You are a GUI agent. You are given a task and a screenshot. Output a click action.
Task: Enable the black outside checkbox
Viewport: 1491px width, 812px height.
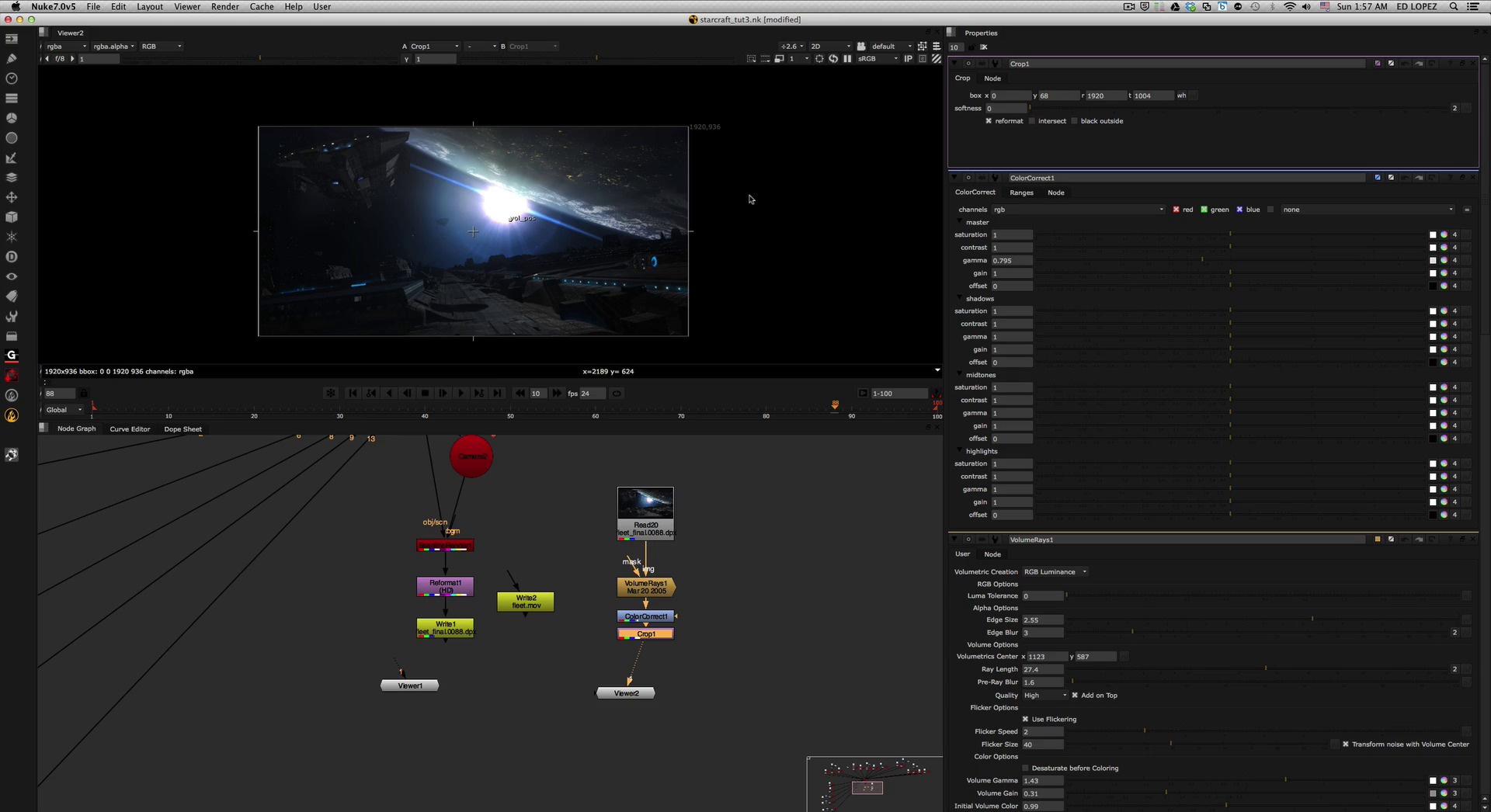[1075, 121]
